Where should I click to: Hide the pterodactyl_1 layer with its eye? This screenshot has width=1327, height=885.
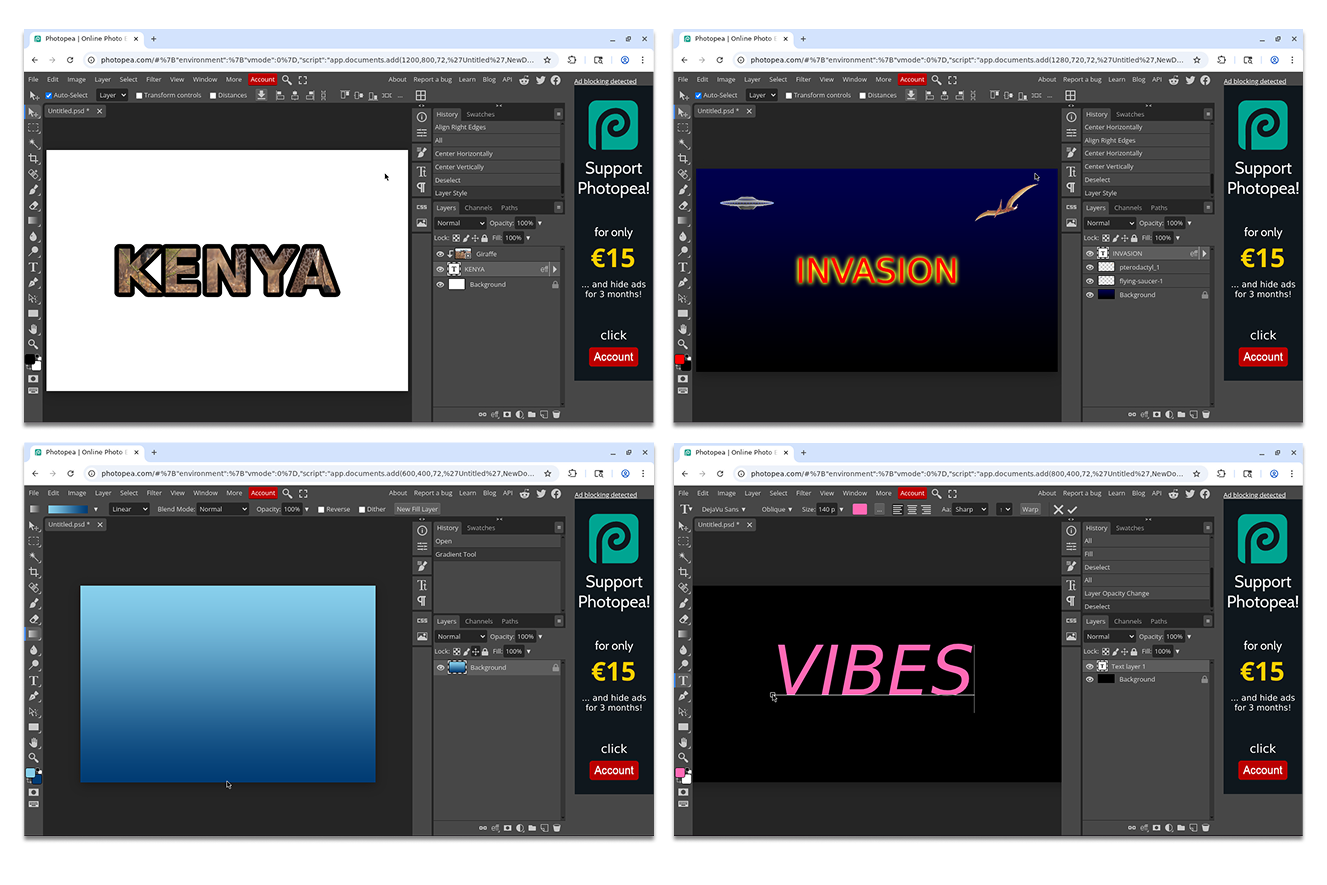1090,267
